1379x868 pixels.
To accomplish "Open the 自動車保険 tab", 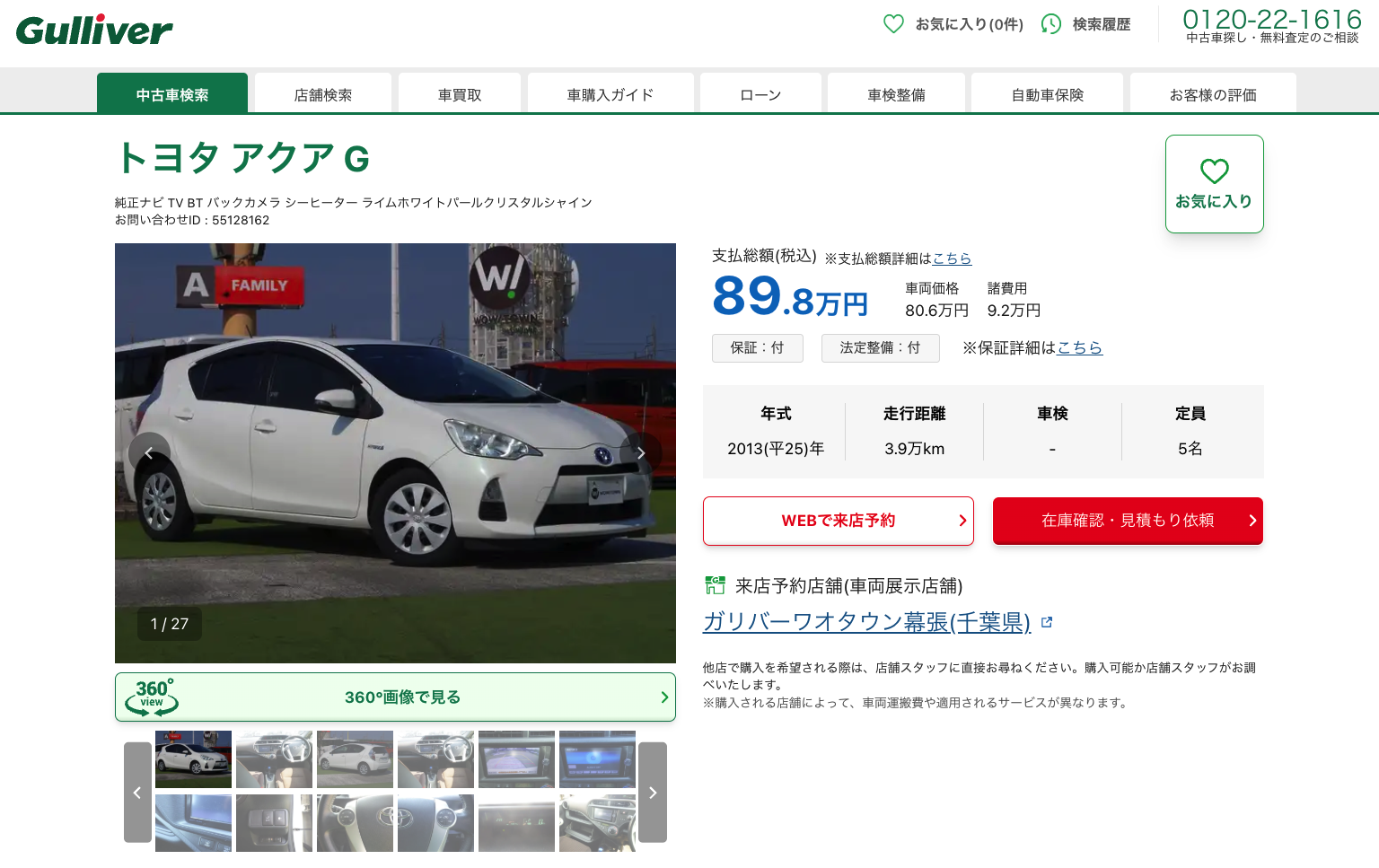I will 1048,93.
